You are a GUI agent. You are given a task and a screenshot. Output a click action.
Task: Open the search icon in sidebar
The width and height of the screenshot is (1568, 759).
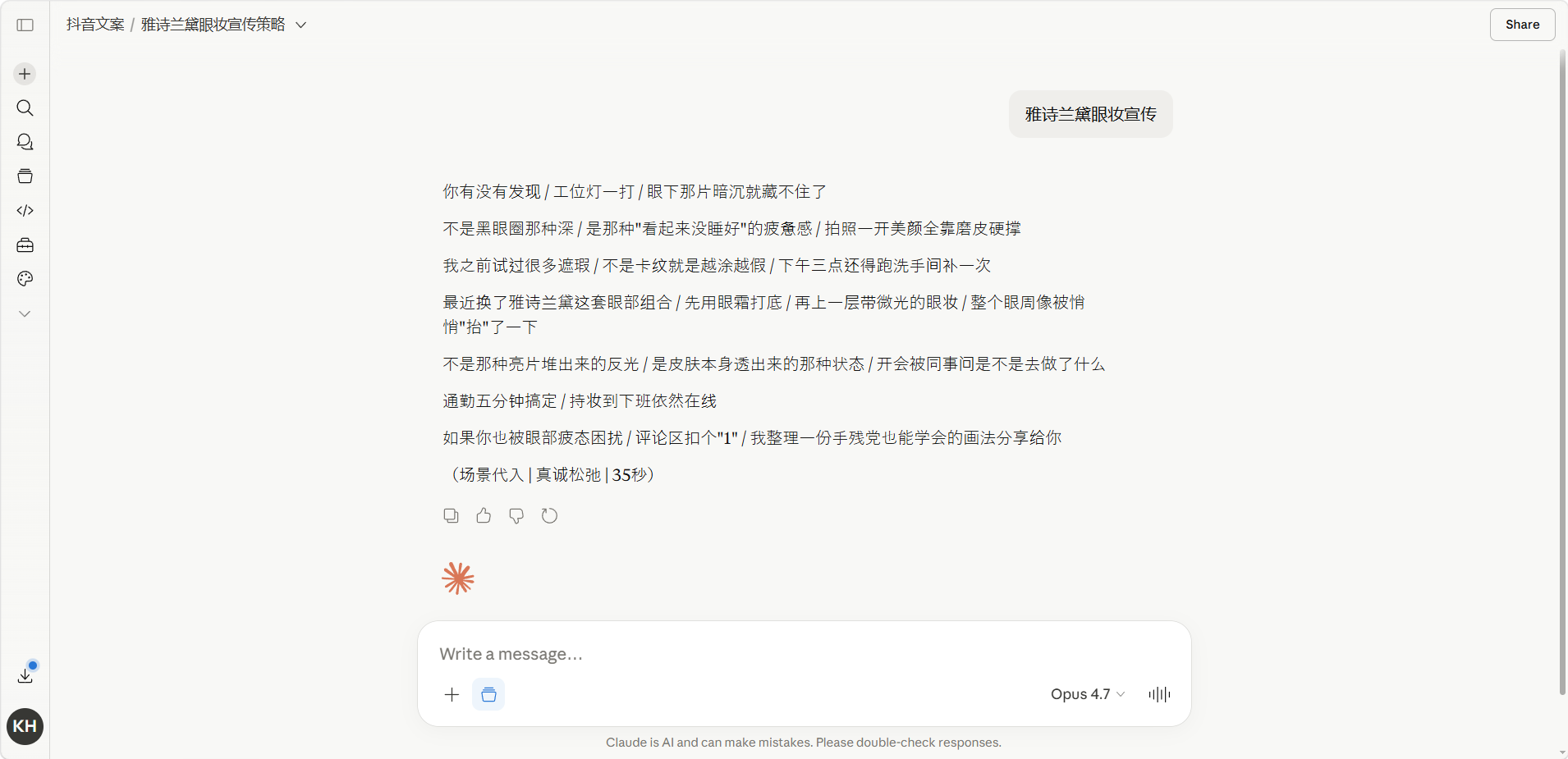pos(25,108)
